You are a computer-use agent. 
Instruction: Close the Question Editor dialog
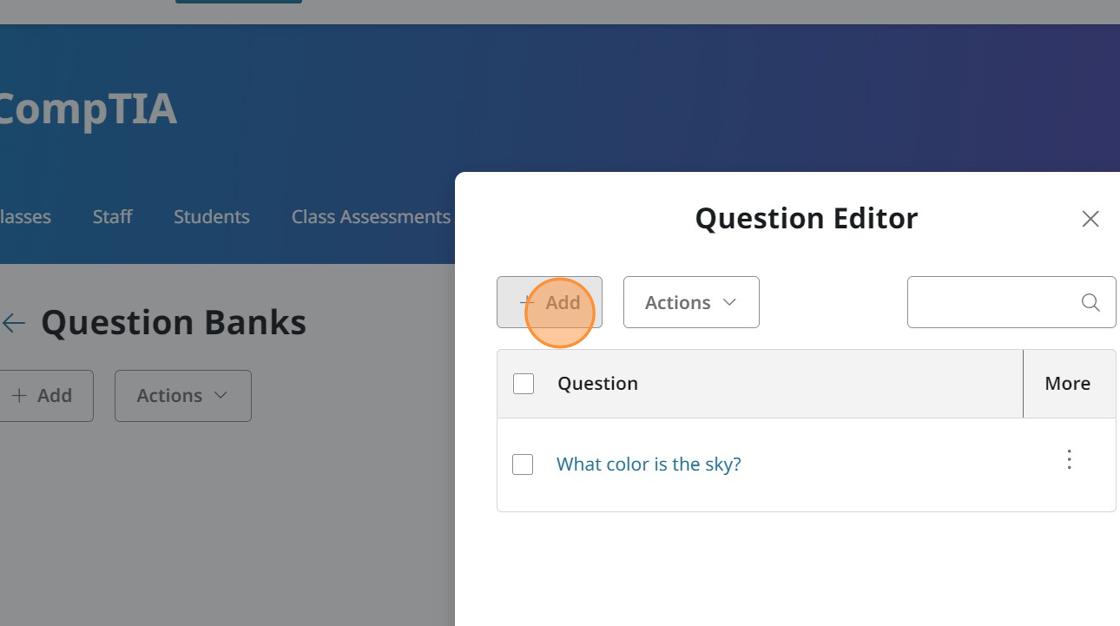tap(1090, 219)
